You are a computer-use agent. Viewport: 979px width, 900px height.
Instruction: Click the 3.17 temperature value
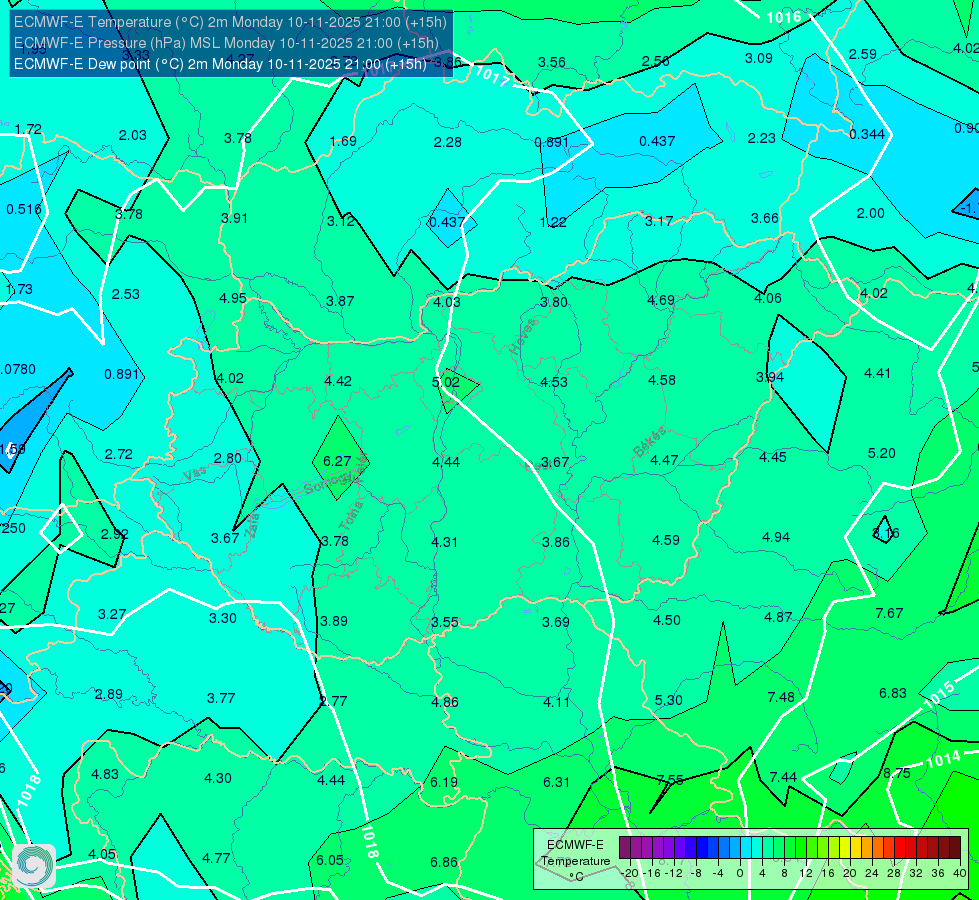pyautogui.click(x=659, y=221)
